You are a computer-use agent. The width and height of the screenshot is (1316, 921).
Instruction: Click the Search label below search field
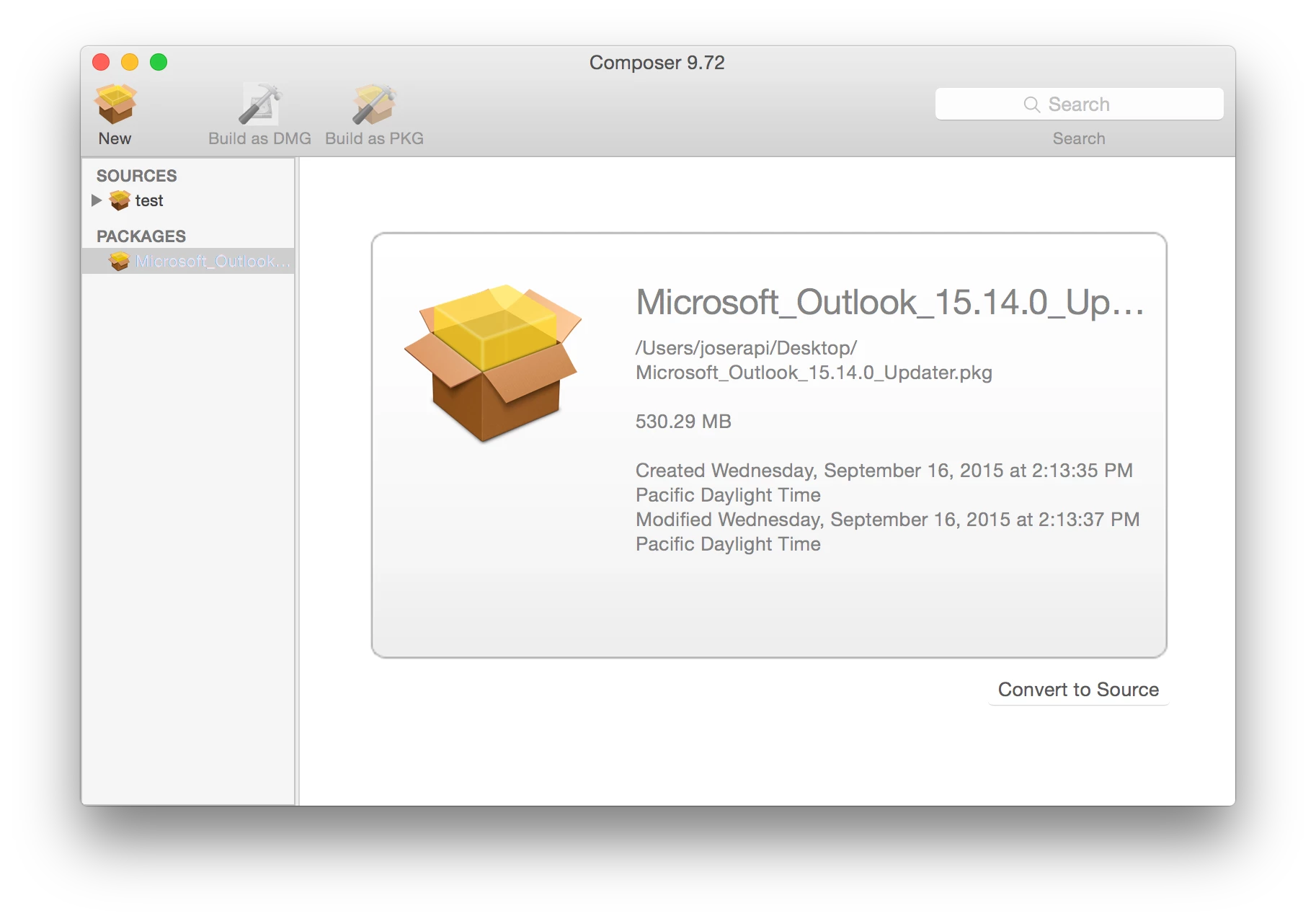(x=1078, y=138)
